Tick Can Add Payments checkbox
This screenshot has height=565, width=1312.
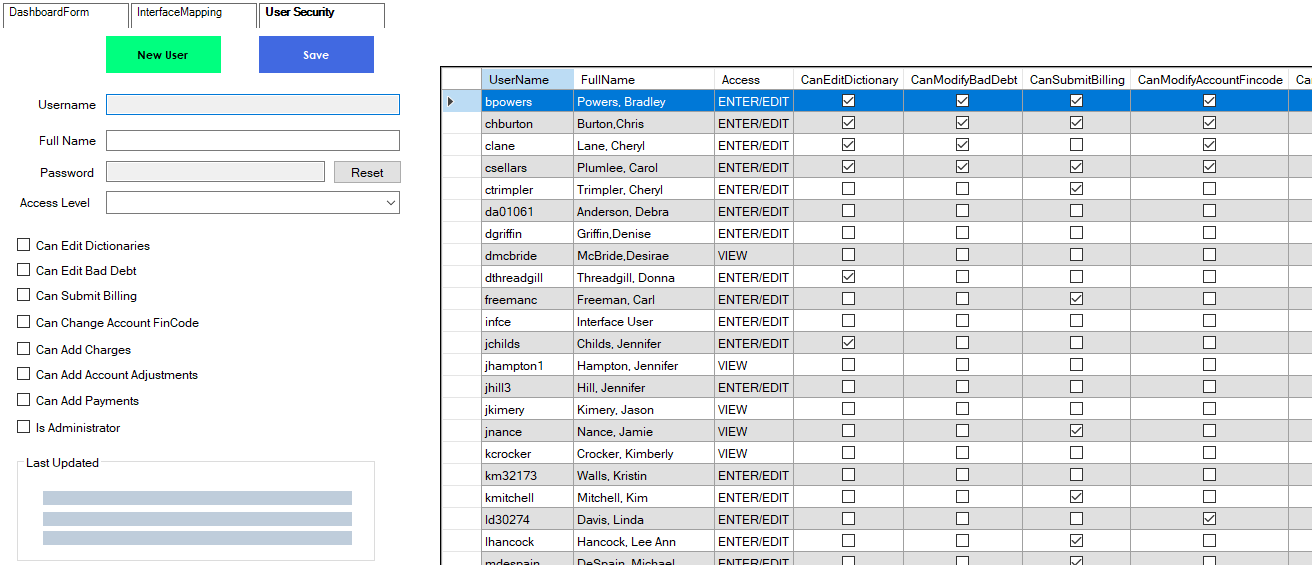pyautogui.click(x=24, y=400)
